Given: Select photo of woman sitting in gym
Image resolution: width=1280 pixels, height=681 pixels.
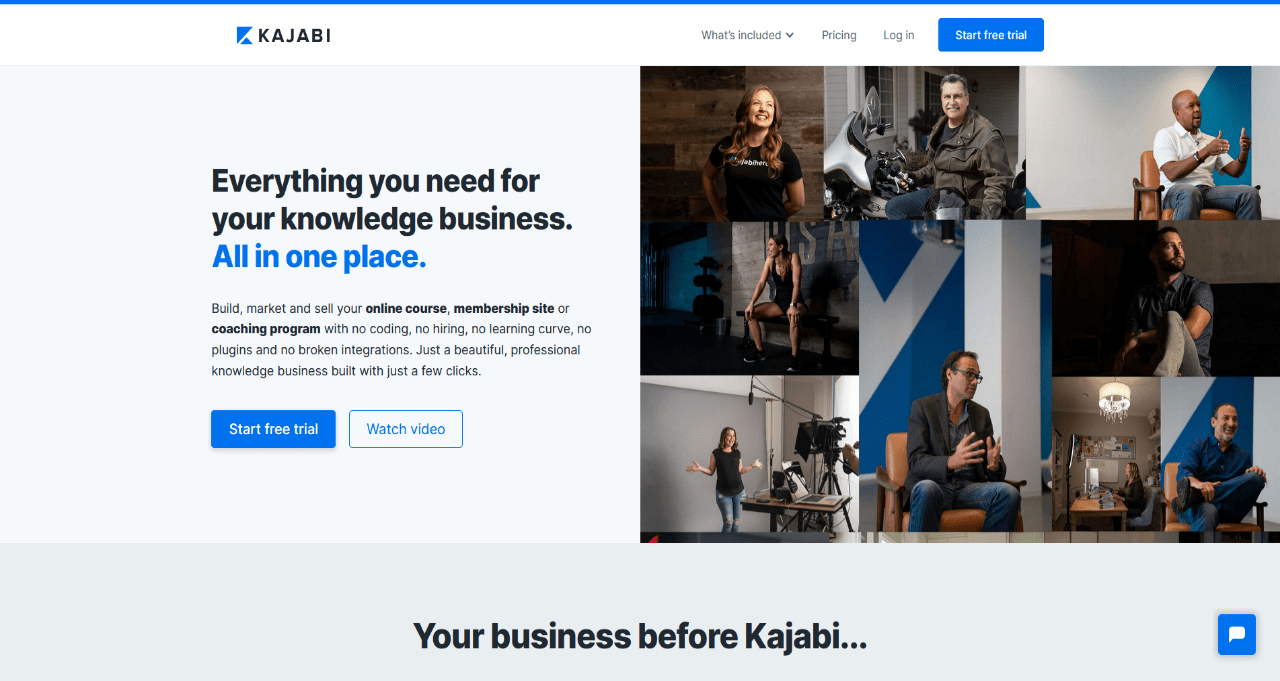Looking at the screenshot, I should click(x=749, y=298).
